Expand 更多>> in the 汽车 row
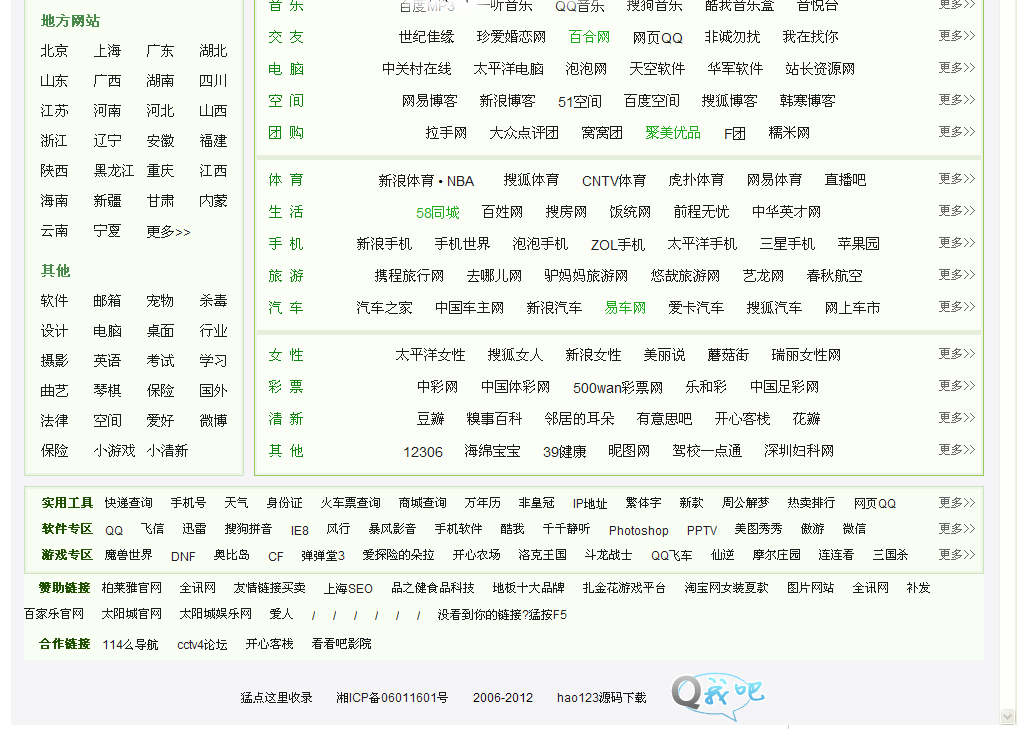This screenshot has width=1018, height=729. [956, 306]
